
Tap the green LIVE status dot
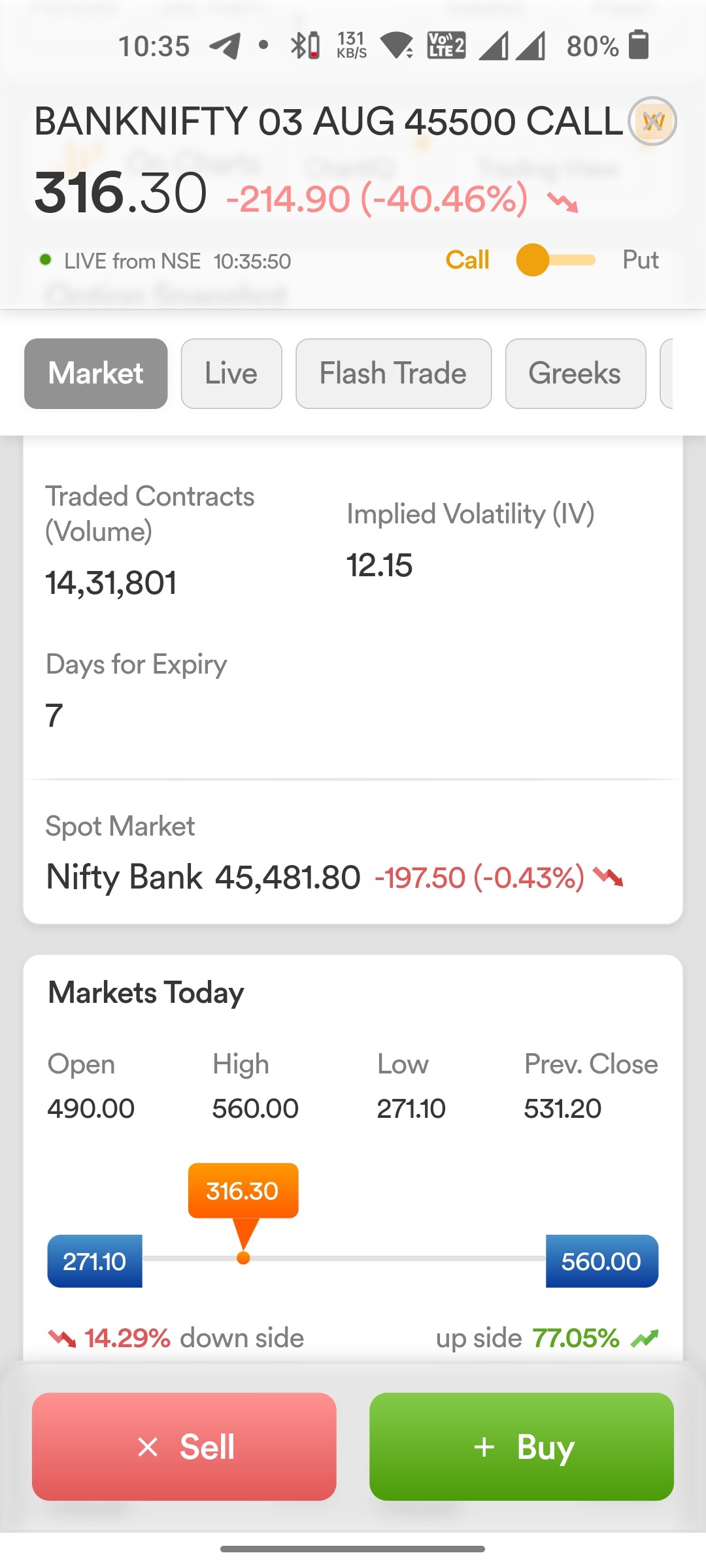pos(46,260)
